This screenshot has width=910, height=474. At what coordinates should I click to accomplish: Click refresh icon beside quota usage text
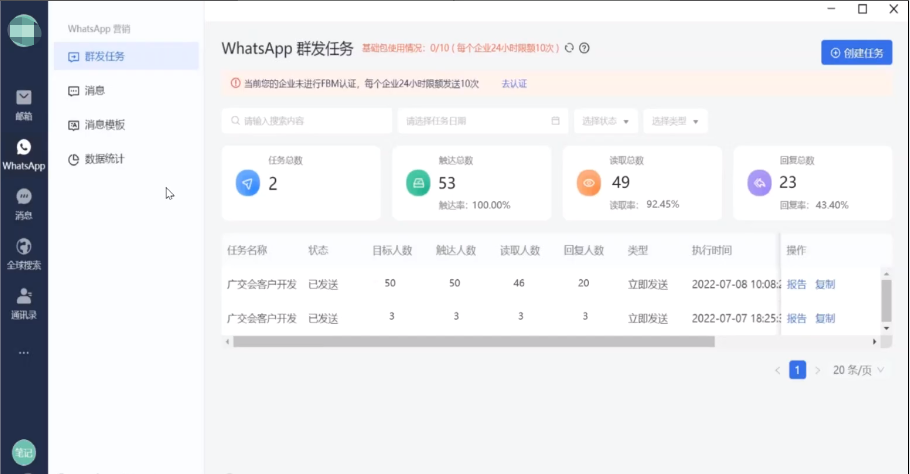pyautogui.click(x=569, y=48)
